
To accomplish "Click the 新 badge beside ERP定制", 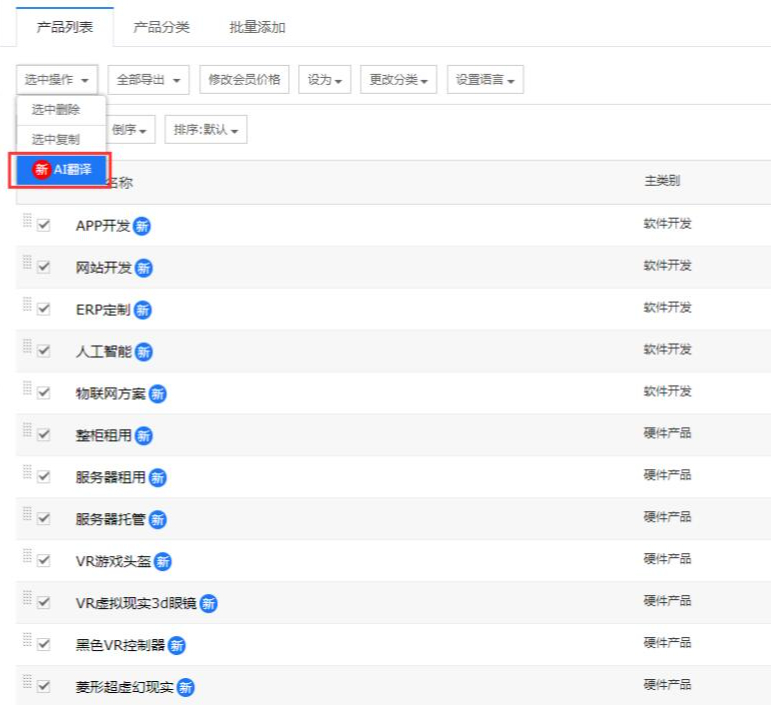I will [x=143, y=310].
